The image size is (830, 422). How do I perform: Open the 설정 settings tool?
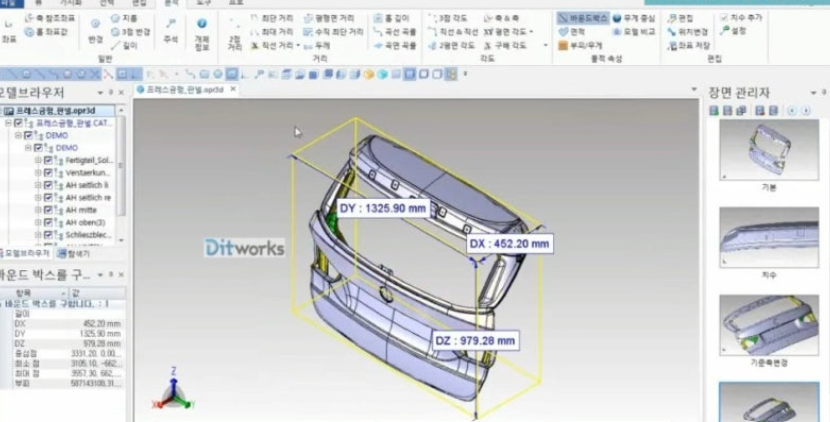pos(733,31)
